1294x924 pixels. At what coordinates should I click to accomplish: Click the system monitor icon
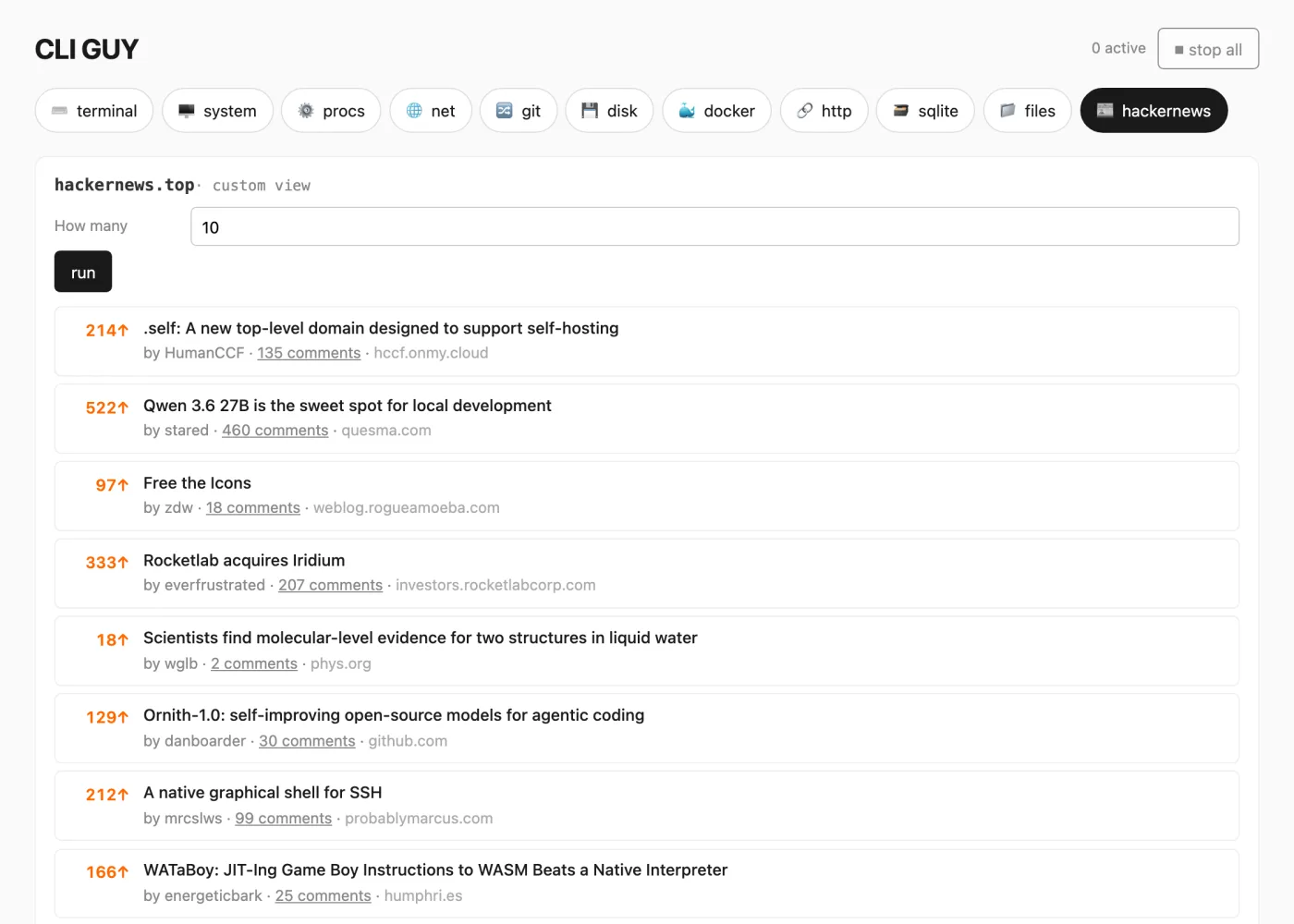click(187, 111)
